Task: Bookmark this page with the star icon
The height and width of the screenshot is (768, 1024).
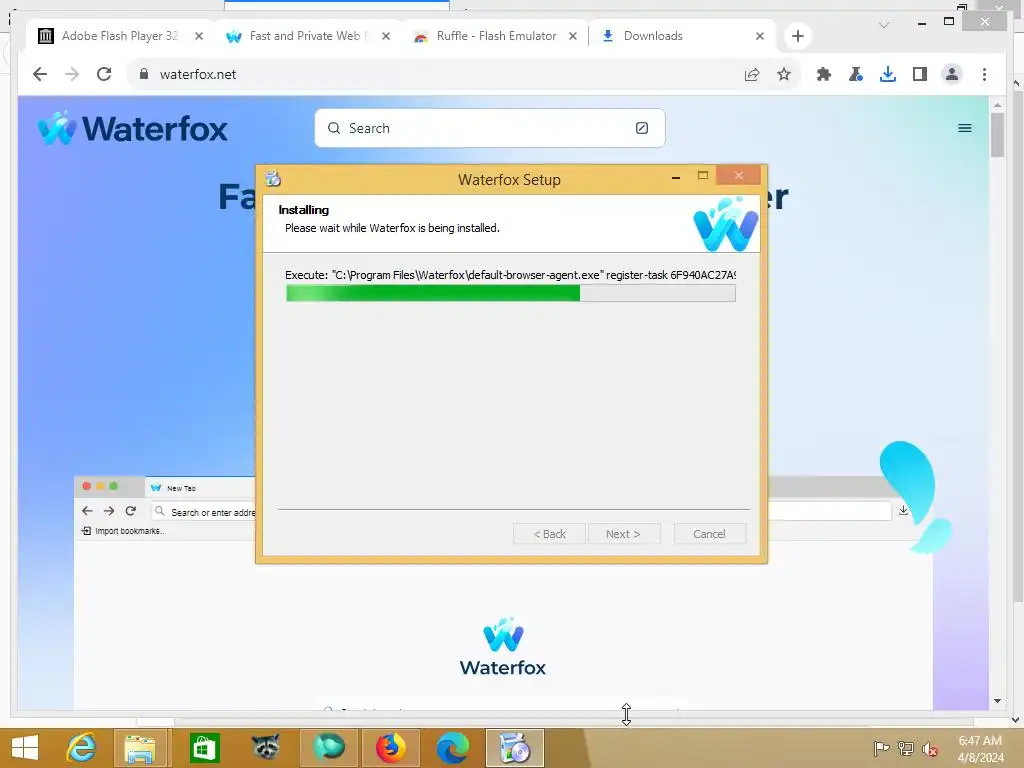Action: 784,74
